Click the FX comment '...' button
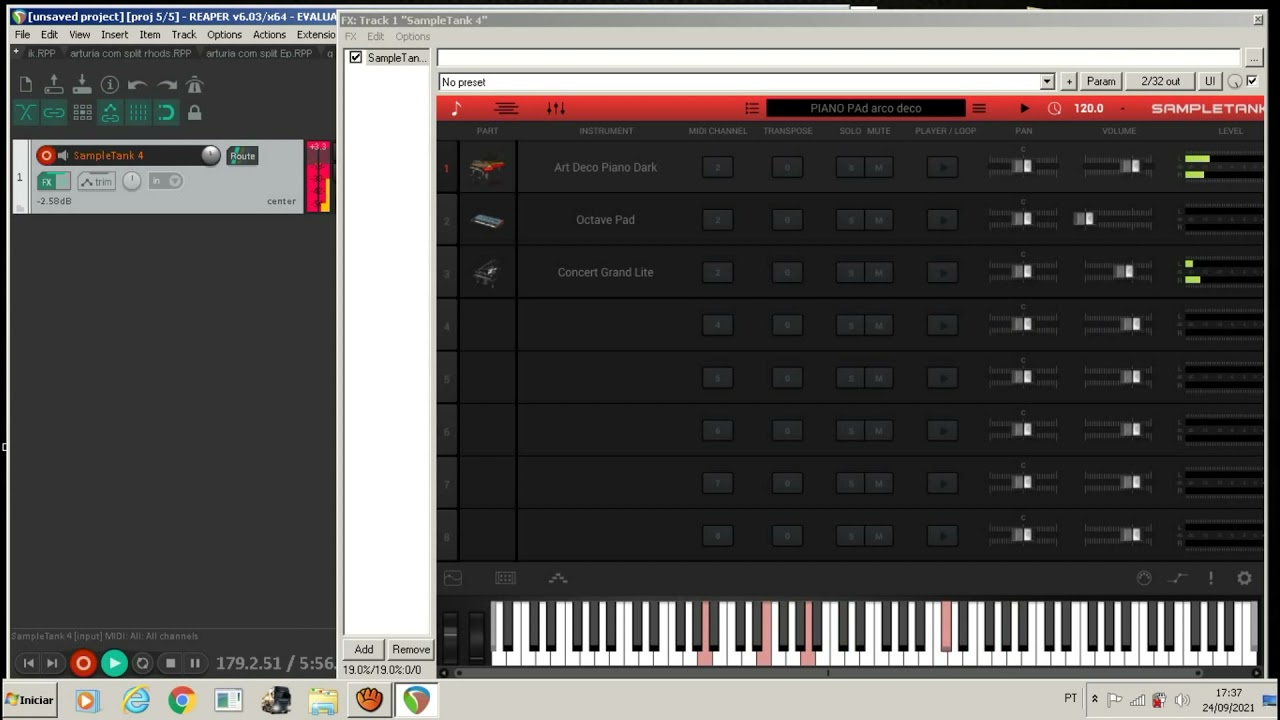 (1253, 59)
